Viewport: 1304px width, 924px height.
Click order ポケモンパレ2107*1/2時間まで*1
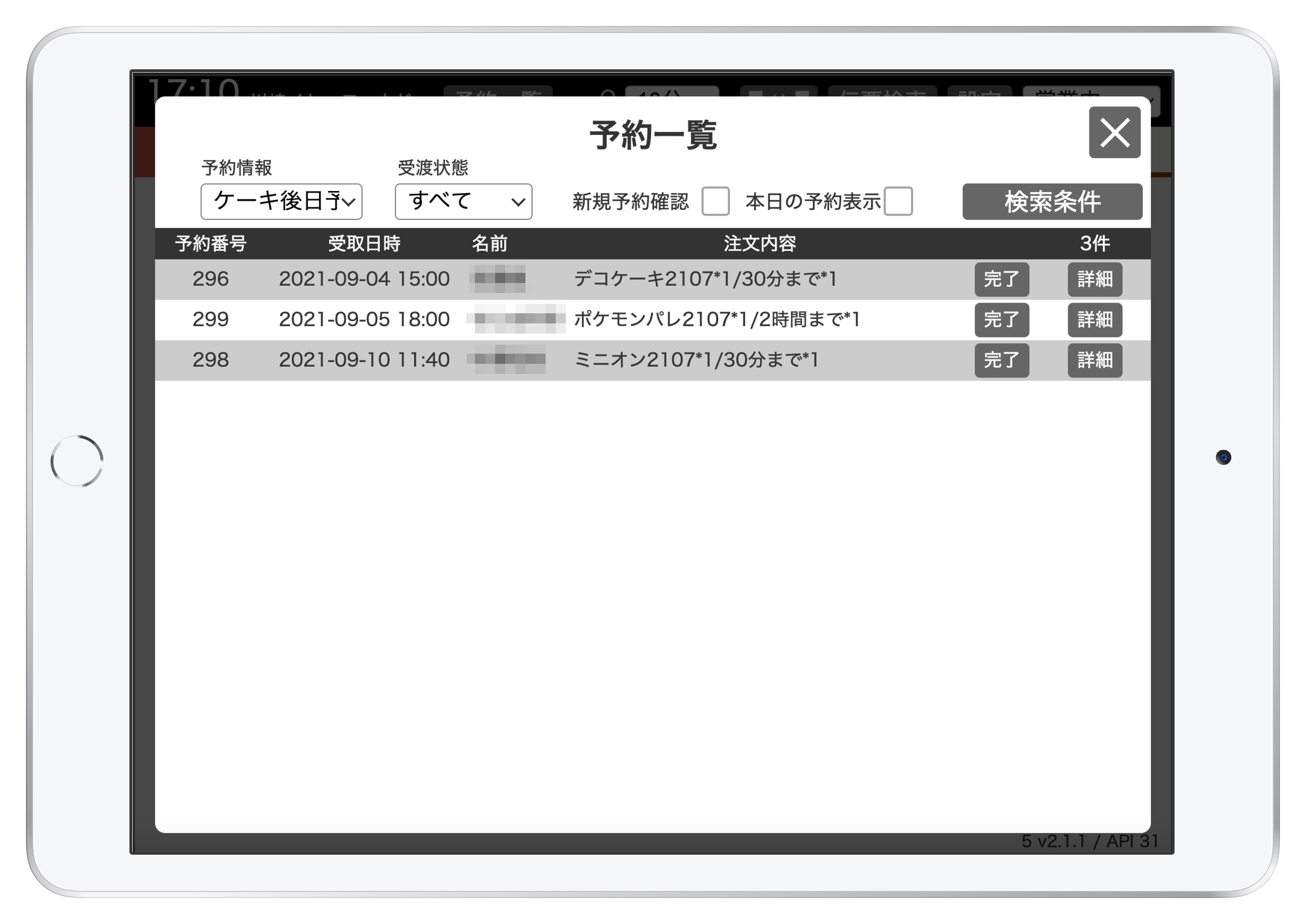717,319
